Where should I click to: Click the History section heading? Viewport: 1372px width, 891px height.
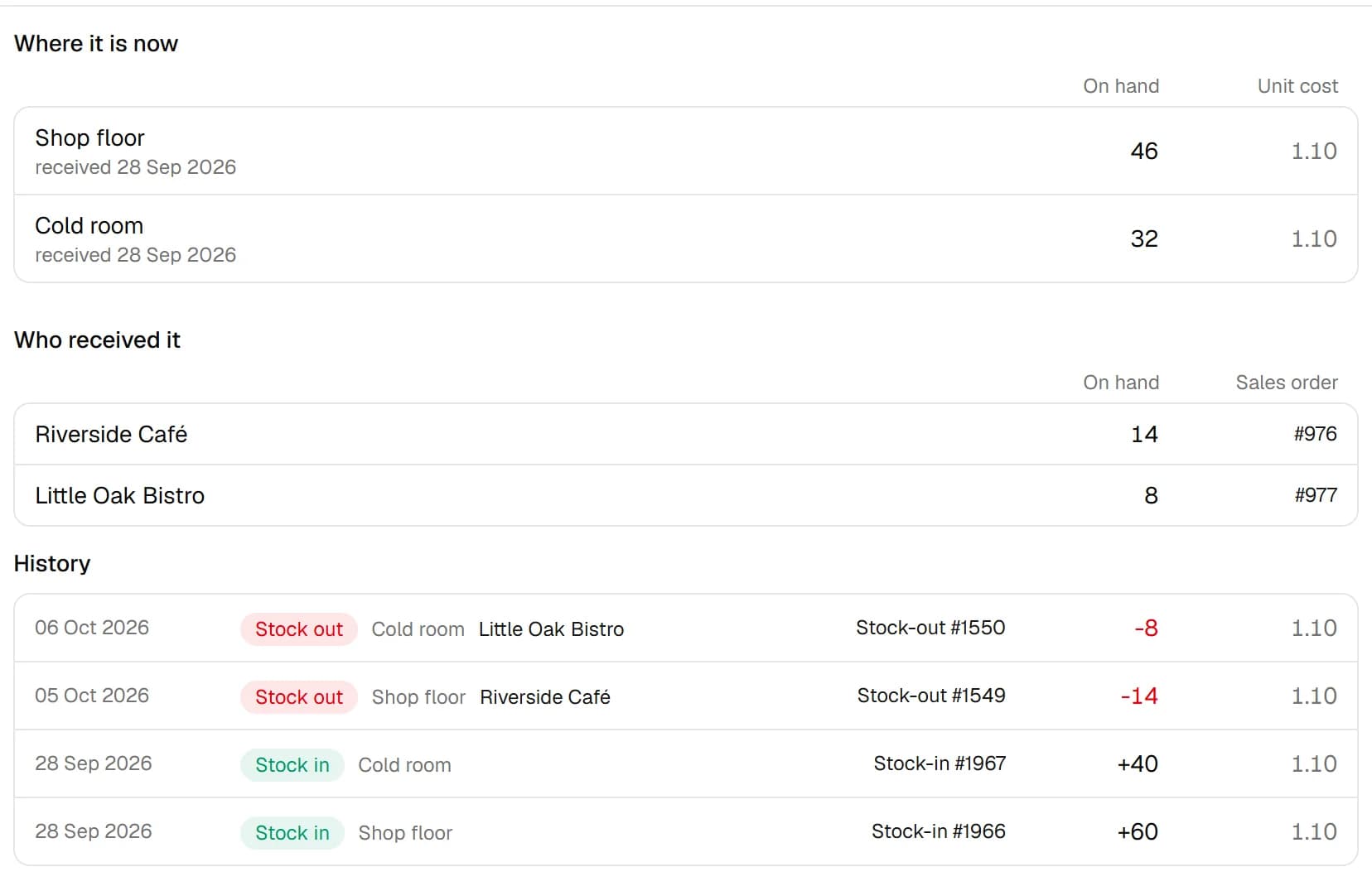coord(52,563)
